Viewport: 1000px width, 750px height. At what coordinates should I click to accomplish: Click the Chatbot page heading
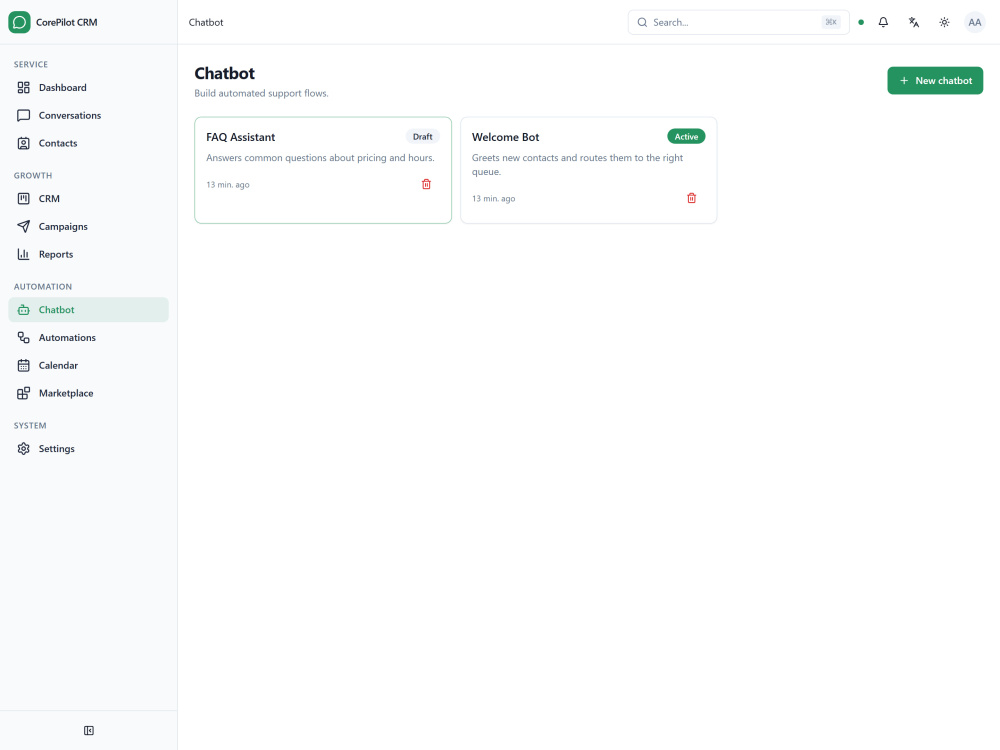(224, 73)
